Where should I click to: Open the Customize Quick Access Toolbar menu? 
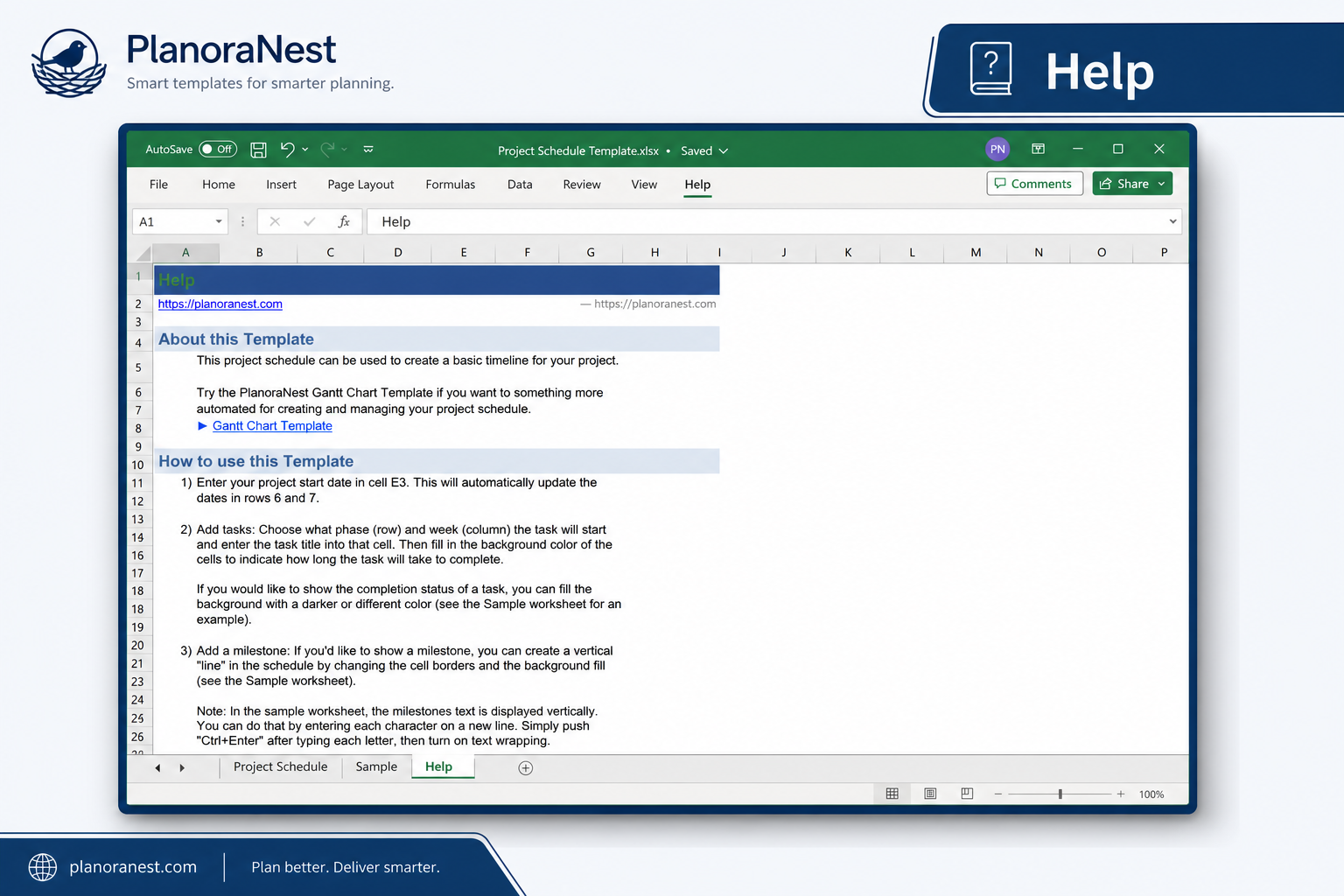tap(368, 150)
